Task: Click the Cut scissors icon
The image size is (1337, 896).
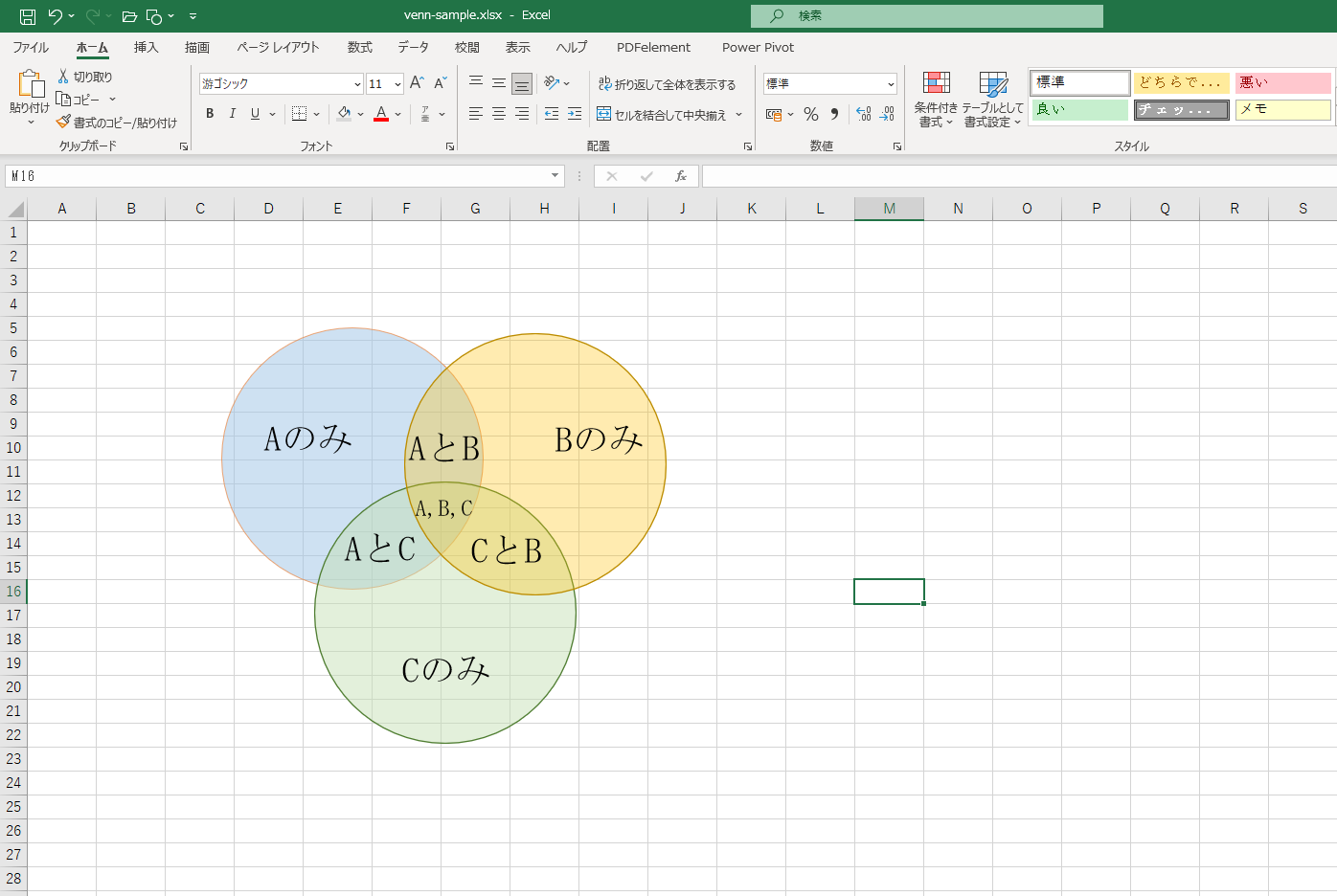Action: 63,77
